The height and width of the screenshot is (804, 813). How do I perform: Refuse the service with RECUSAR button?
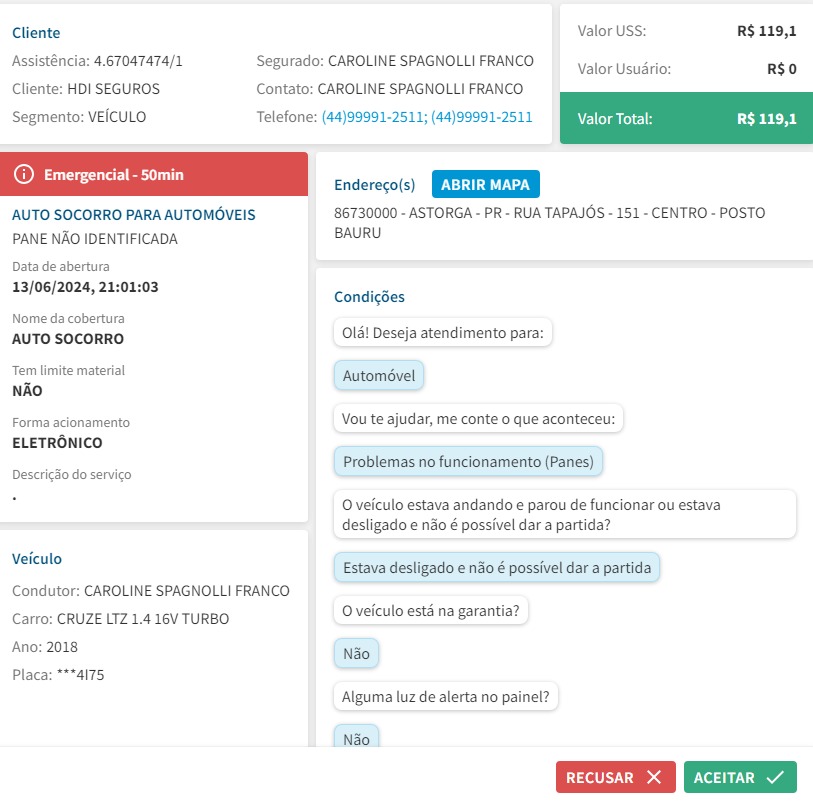pos(613,778)
